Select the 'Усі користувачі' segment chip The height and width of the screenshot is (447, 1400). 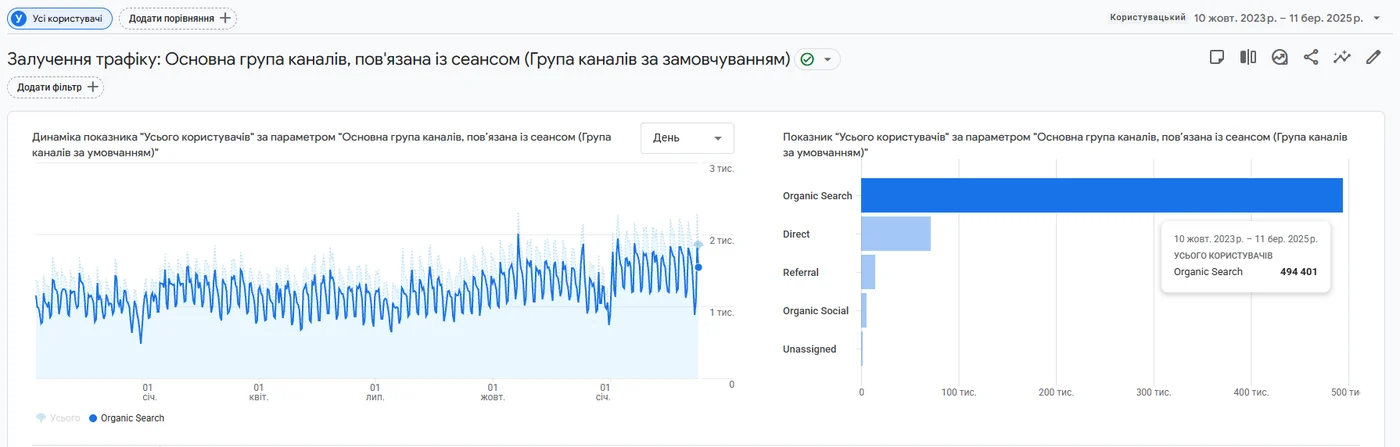point(58,18)
